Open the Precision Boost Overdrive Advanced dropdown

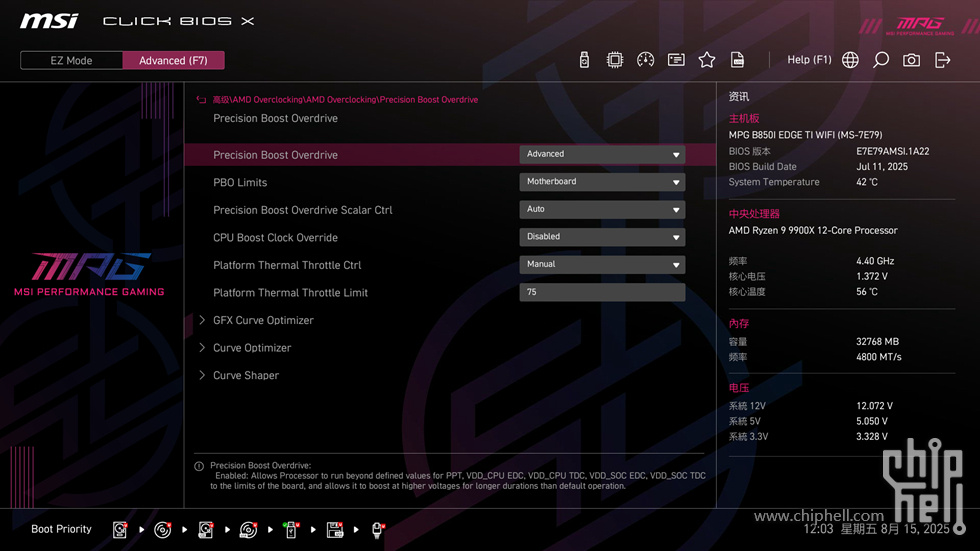[602, 154]
